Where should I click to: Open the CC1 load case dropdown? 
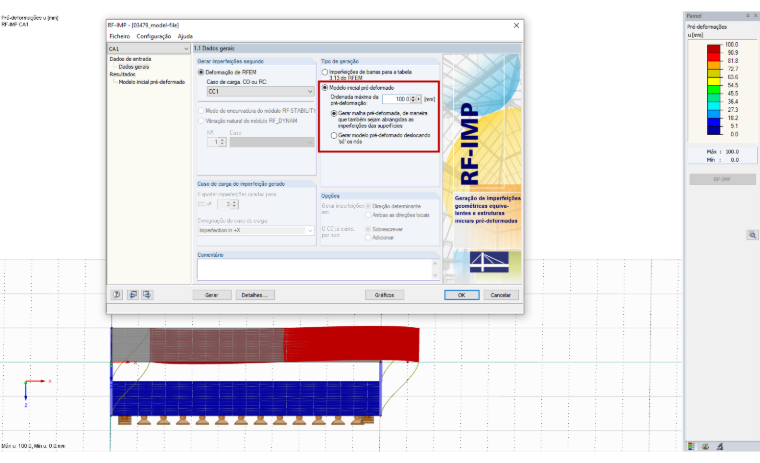(x=261, y=91)
